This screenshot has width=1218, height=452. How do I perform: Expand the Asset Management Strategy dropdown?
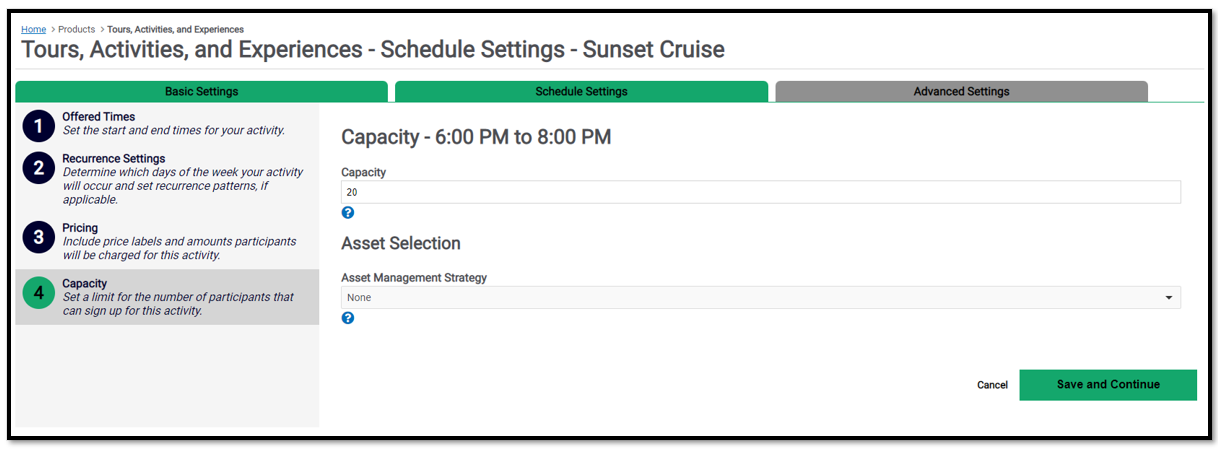tap(761, 297)
